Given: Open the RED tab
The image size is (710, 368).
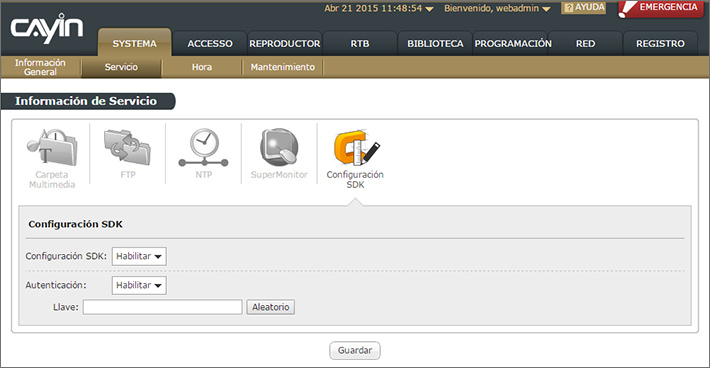Looking at the screenshot, I should (585, 43).
